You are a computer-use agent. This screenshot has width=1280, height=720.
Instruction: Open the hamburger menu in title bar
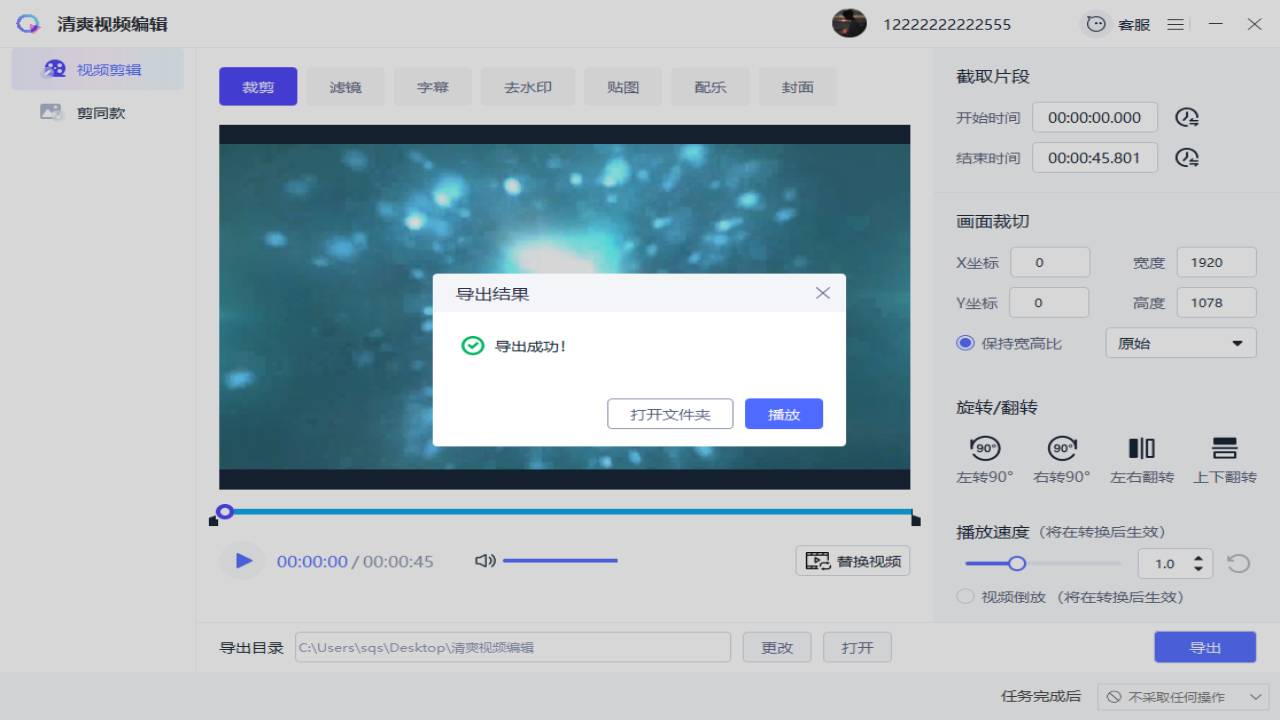(1176, 23)
